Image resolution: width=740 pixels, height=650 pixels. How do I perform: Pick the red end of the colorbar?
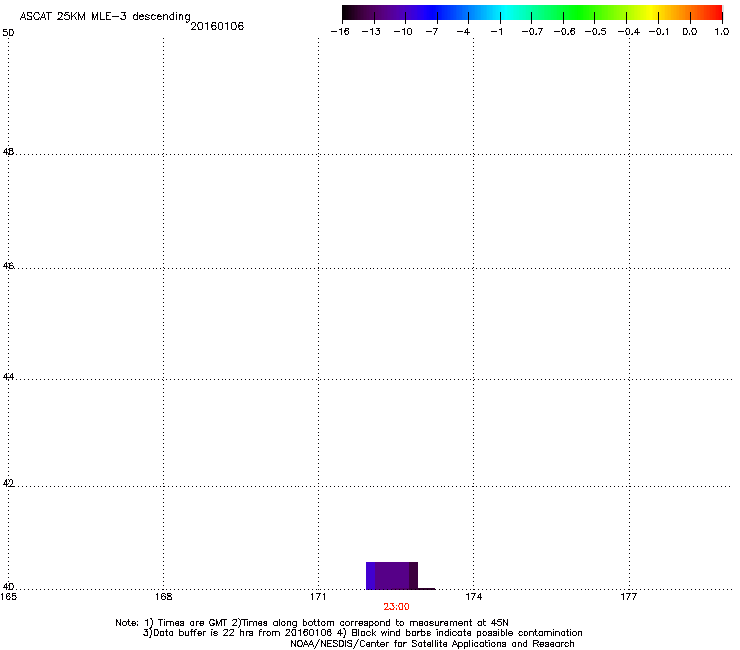715,12
